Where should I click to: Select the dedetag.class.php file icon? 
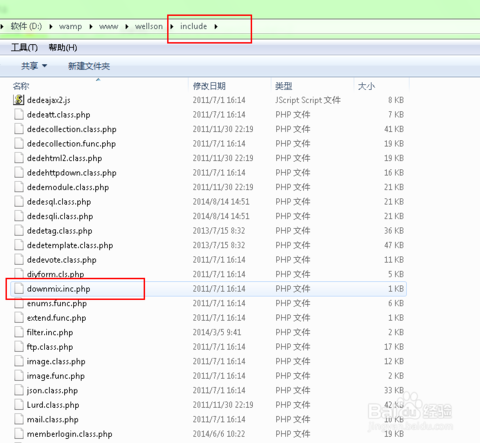pos(19,230)
